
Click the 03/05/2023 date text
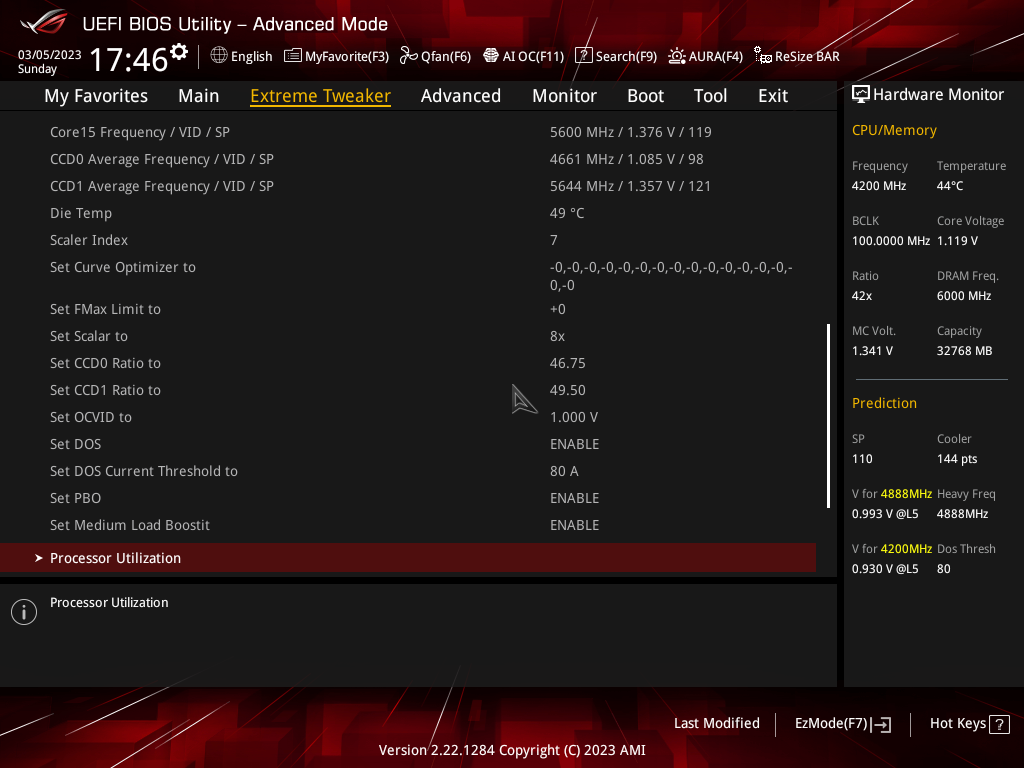50,54
